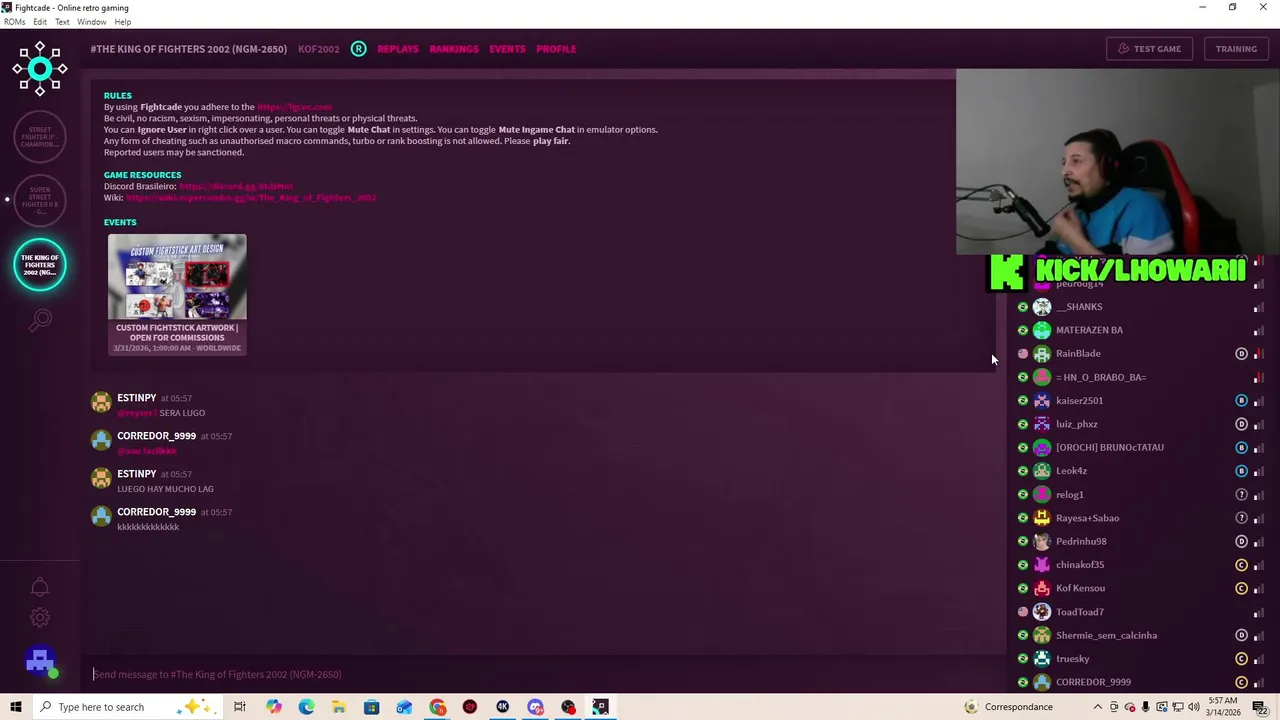
Task: Click username [OROCHI] BRUNOcTATAU
Action: pyautogui.click(x=1110, y=447)
